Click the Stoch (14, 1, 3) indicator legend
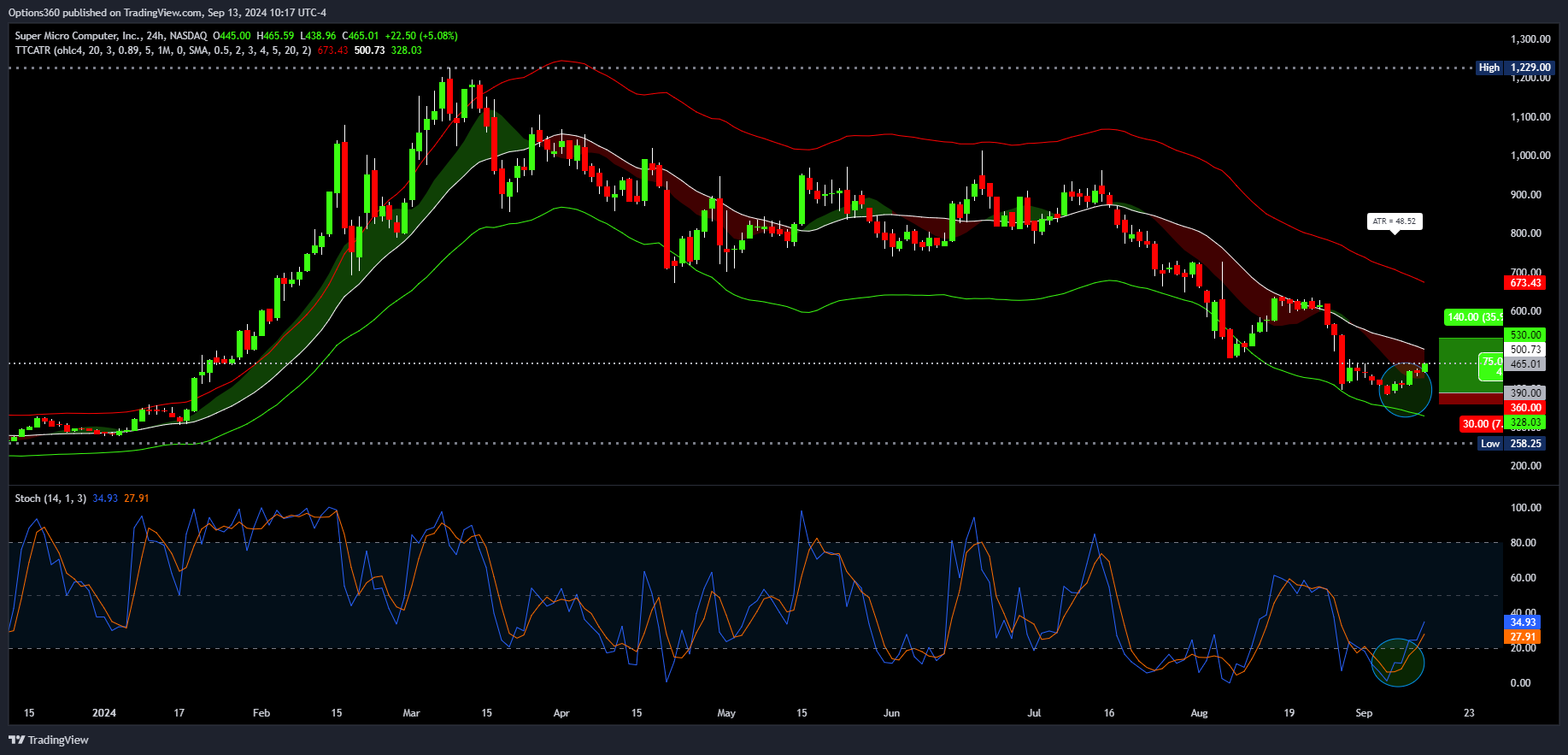Viewport: 1568px width, 755px height. (50, 498)
